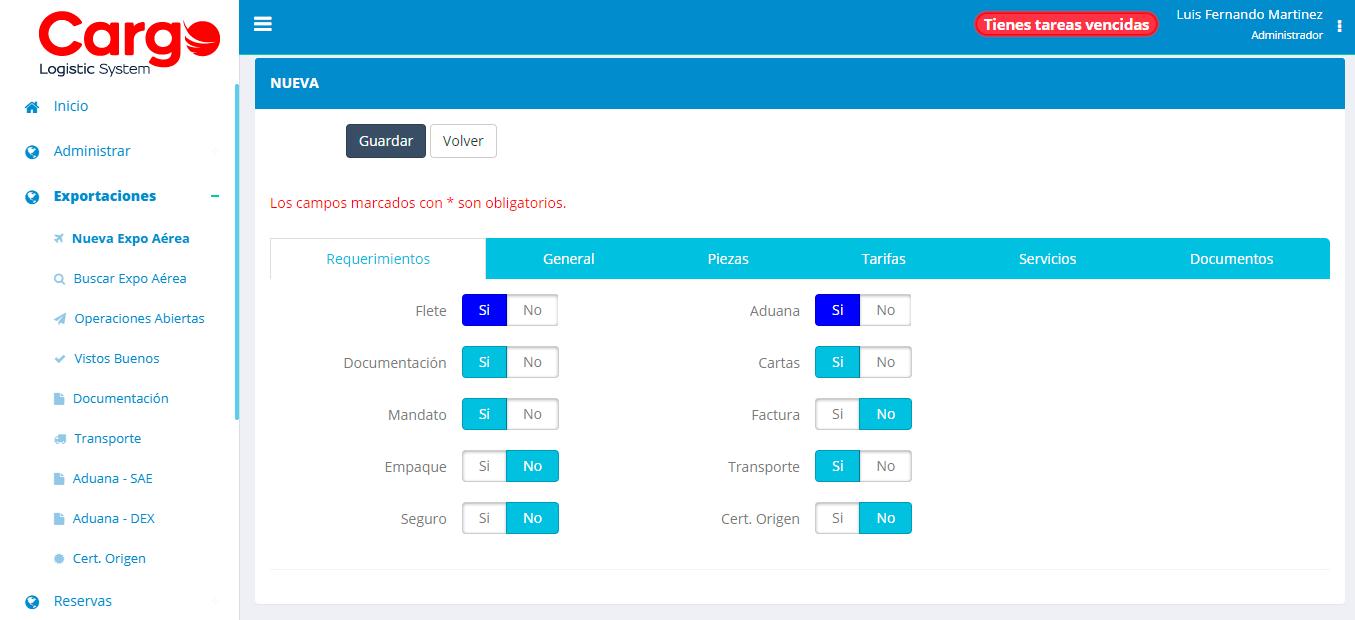Select the Nueva Expo Aérea airplane icon

[x=59, y=238]
